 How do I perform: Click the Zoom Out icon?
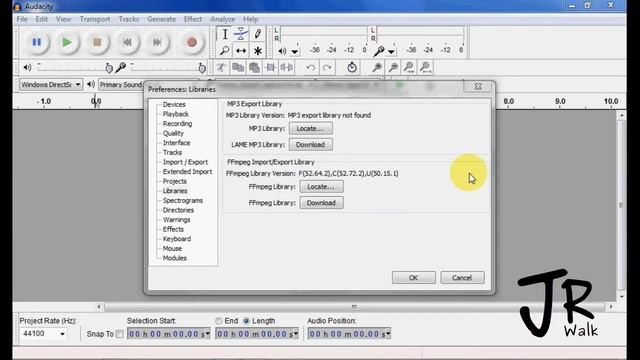[x=393, y=67]
